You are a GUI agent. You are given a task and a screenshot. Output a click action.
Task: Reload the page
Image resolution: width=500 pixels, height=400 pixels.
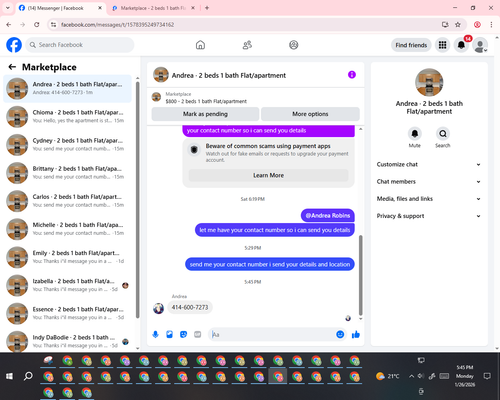coord(37,25)
